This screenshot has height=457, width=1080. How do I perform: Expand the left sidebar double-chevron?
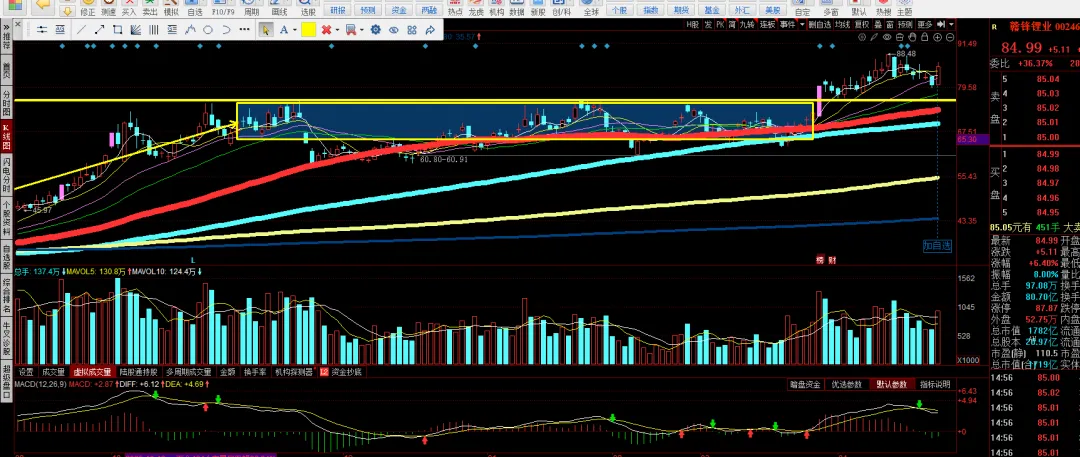click(6, 28)
